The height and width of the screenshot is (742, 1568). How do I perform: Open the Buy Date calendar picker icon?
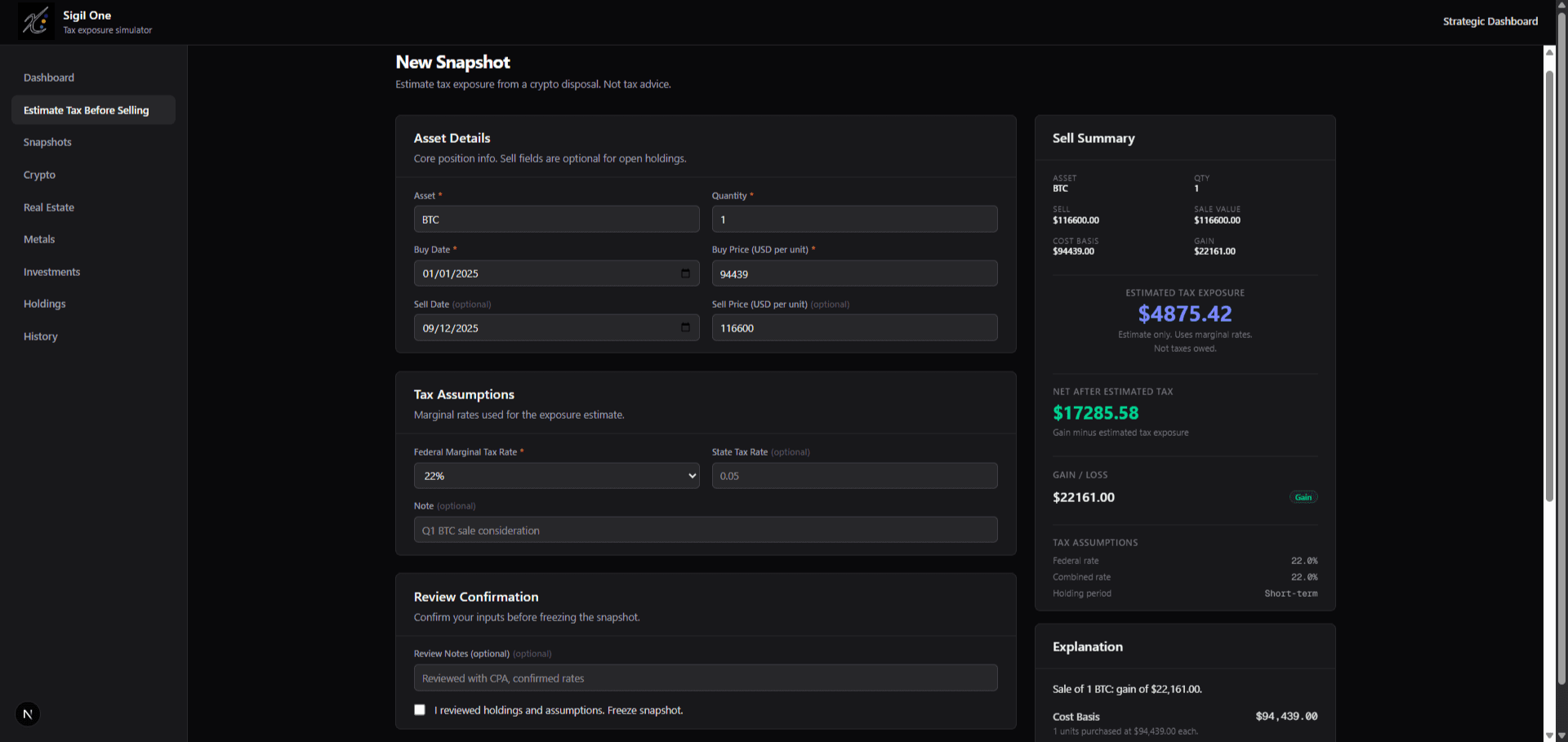point(685,273)
